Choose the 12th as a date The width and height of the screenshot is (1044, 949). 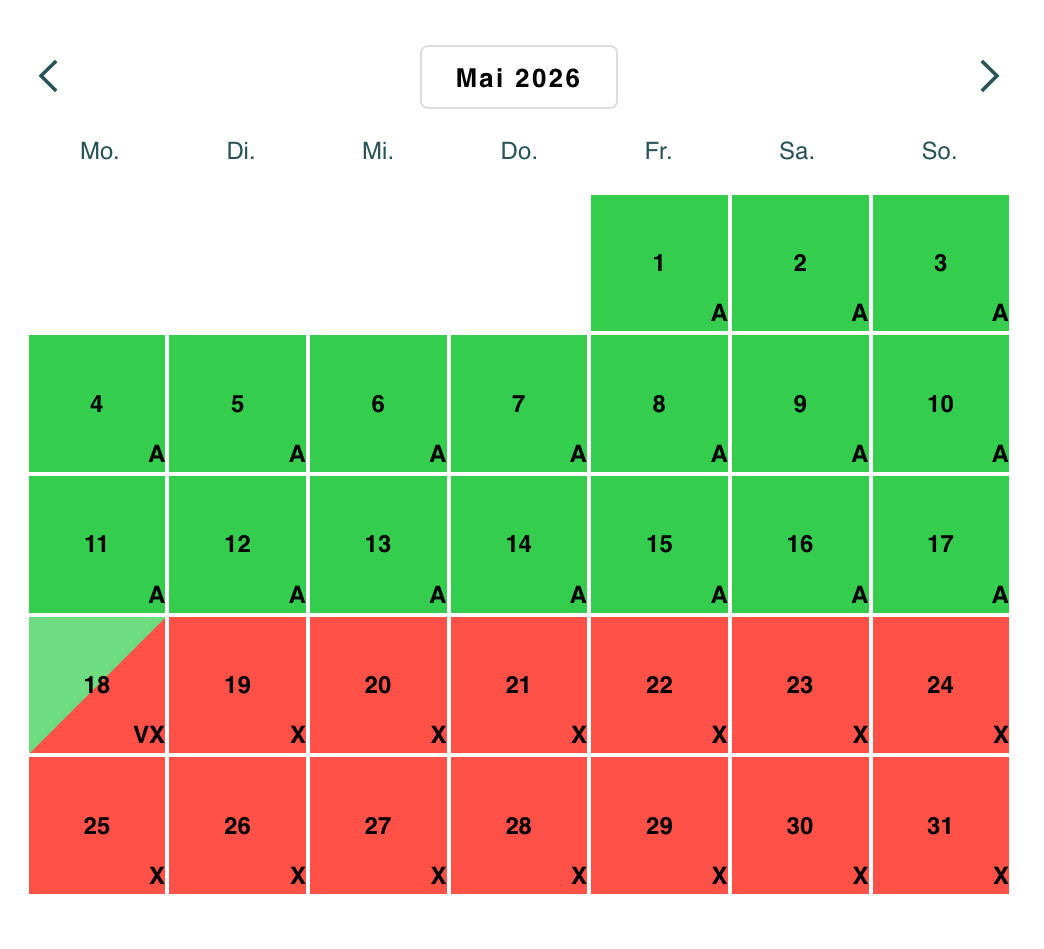click(238, 544)
